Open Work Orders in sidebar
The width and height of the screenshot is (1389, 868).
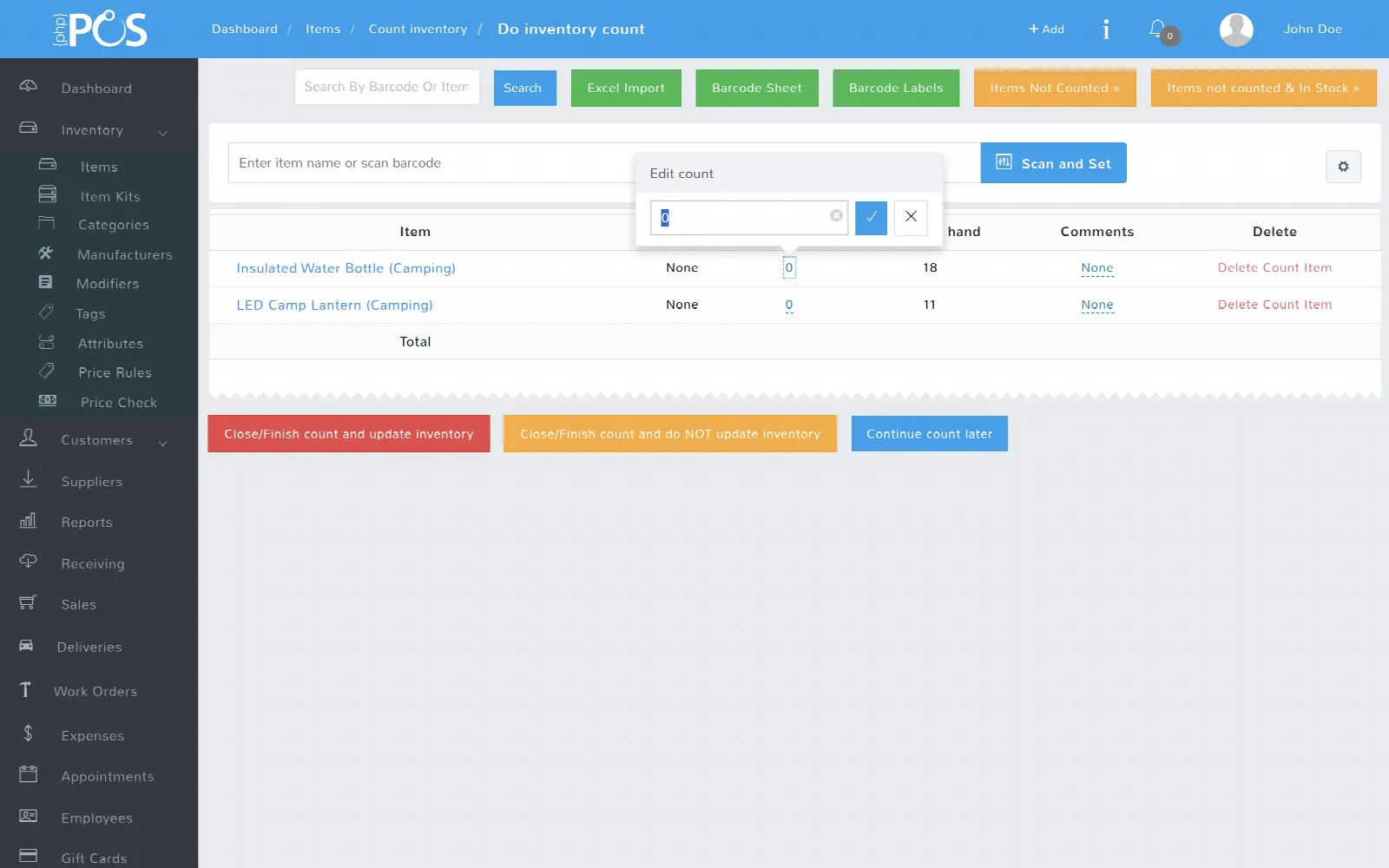[95, 691]
